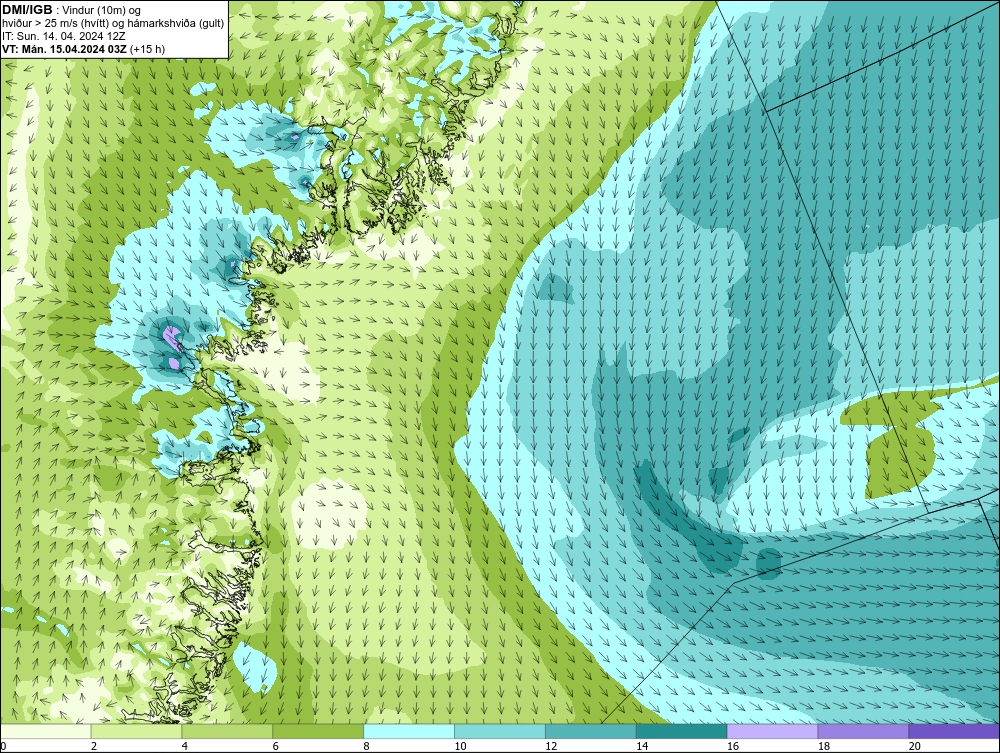Click the 12–14 m/s teal swatch
The image size is (1000, 753).
pos(591,731)
